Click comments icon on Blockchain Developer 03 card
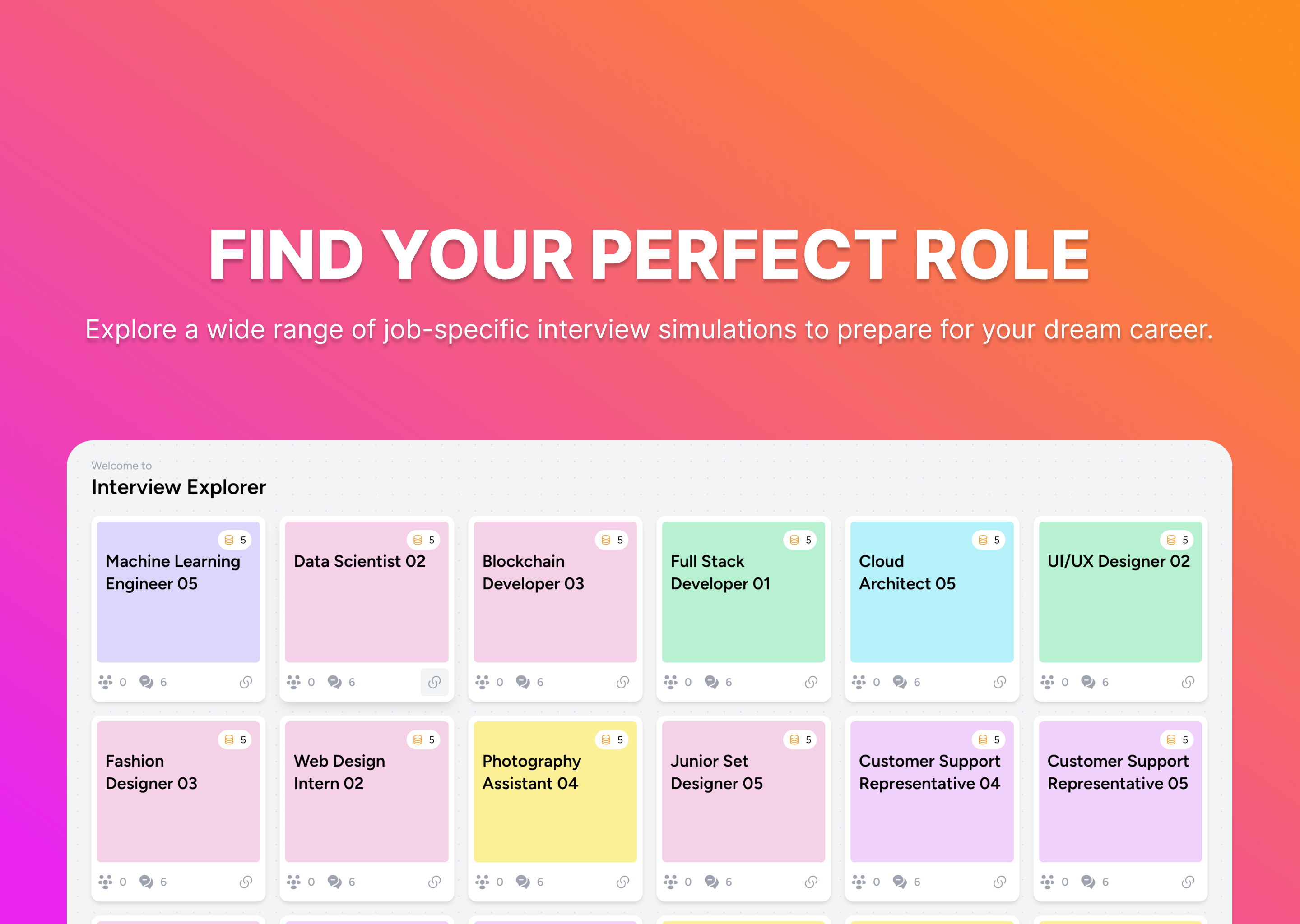 point(523,682)
